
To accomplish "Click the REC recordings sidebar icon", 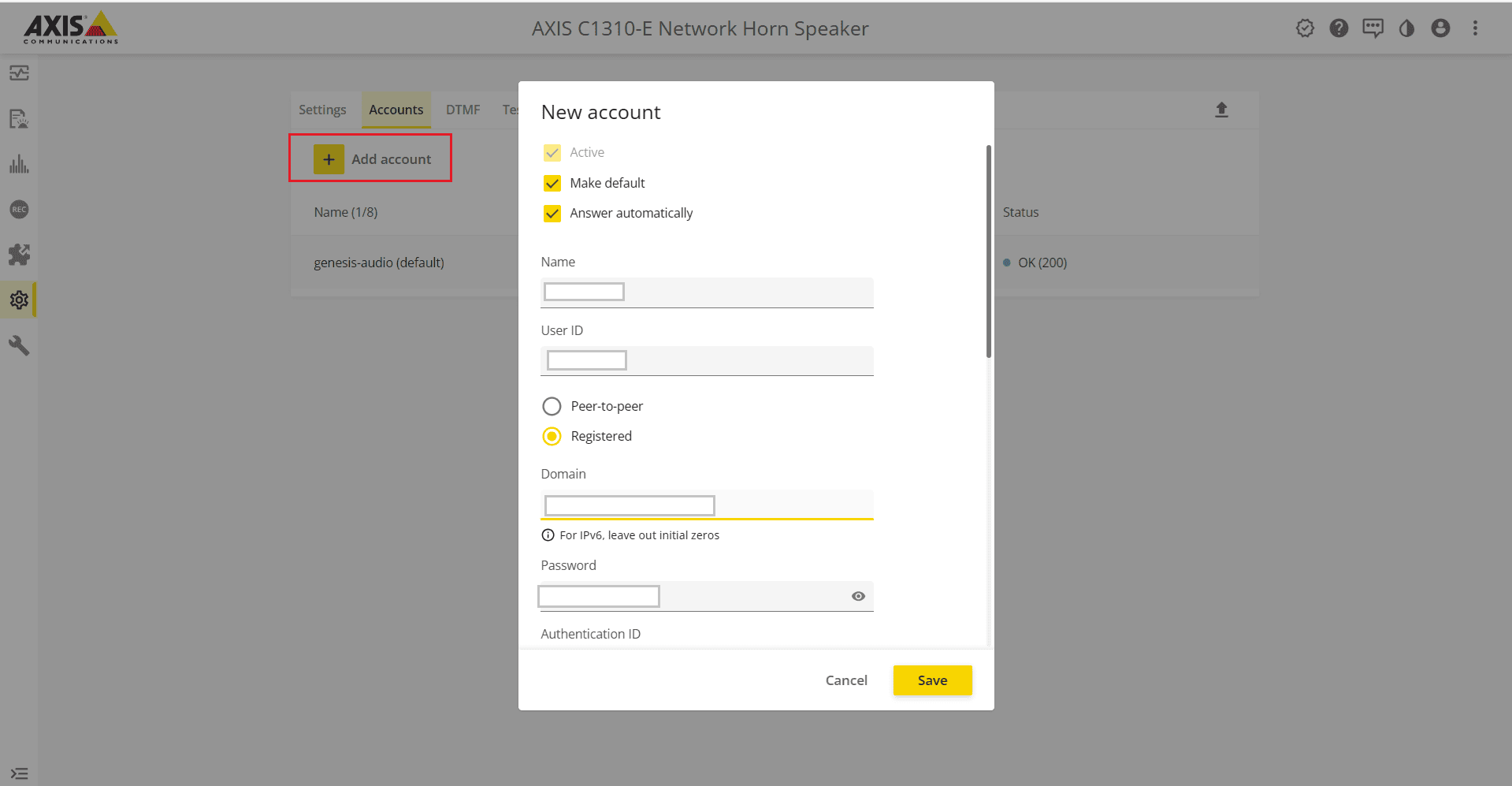I will point(19,210).
